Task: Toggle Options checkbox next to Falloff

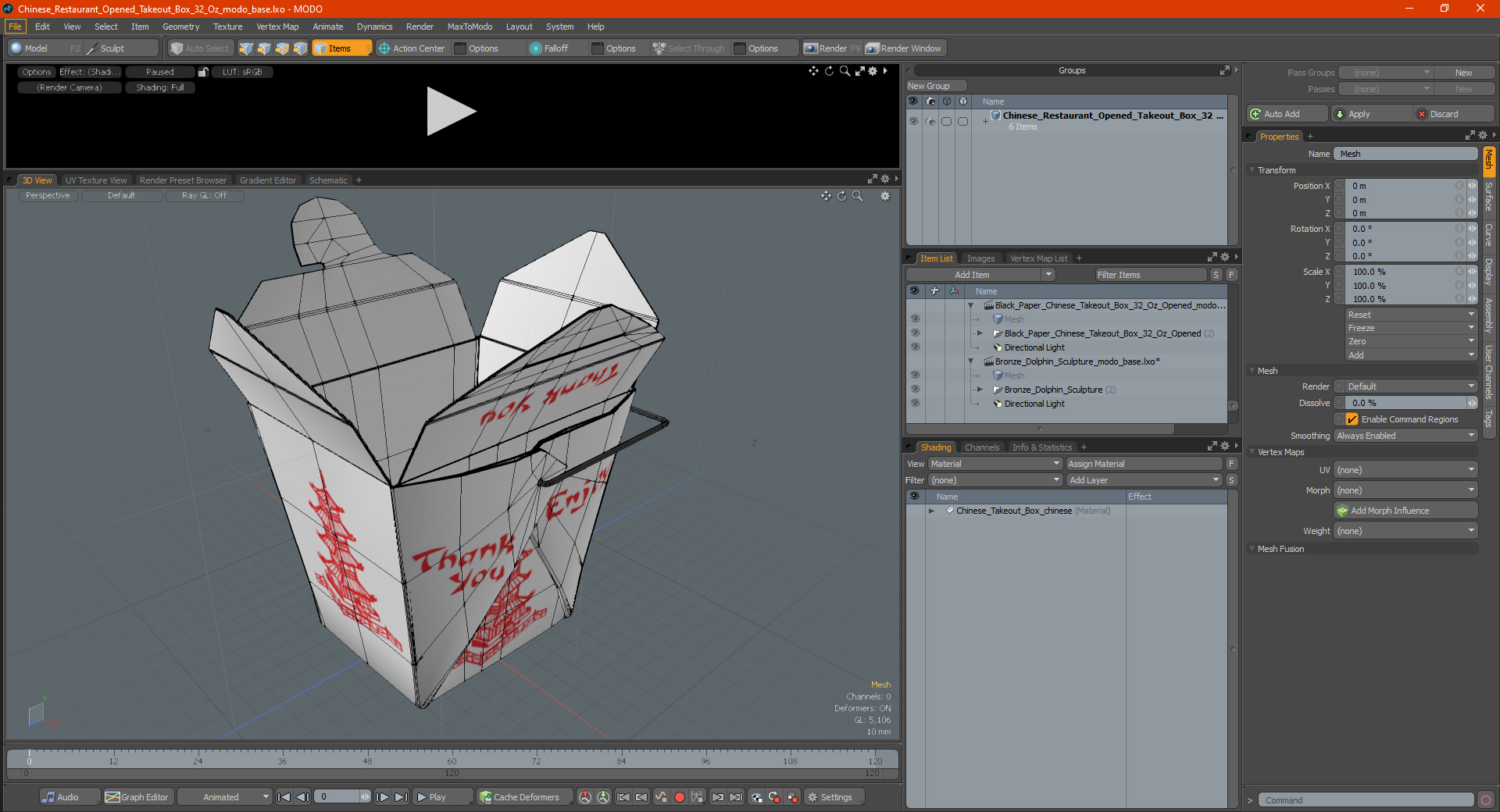Action: (x=598, y=48)
